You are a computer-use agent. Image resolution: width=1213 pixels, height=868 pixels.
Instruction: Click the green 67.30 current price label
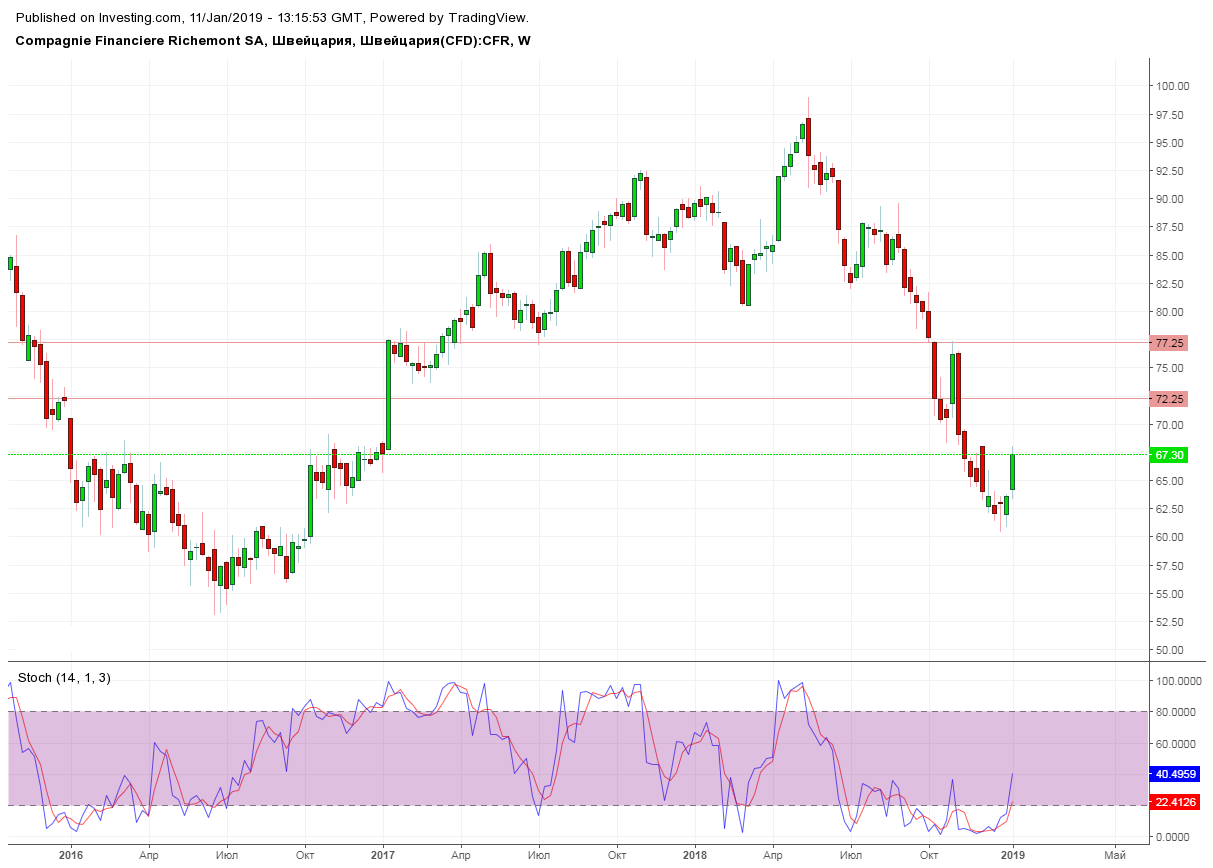pos(1169,455)
